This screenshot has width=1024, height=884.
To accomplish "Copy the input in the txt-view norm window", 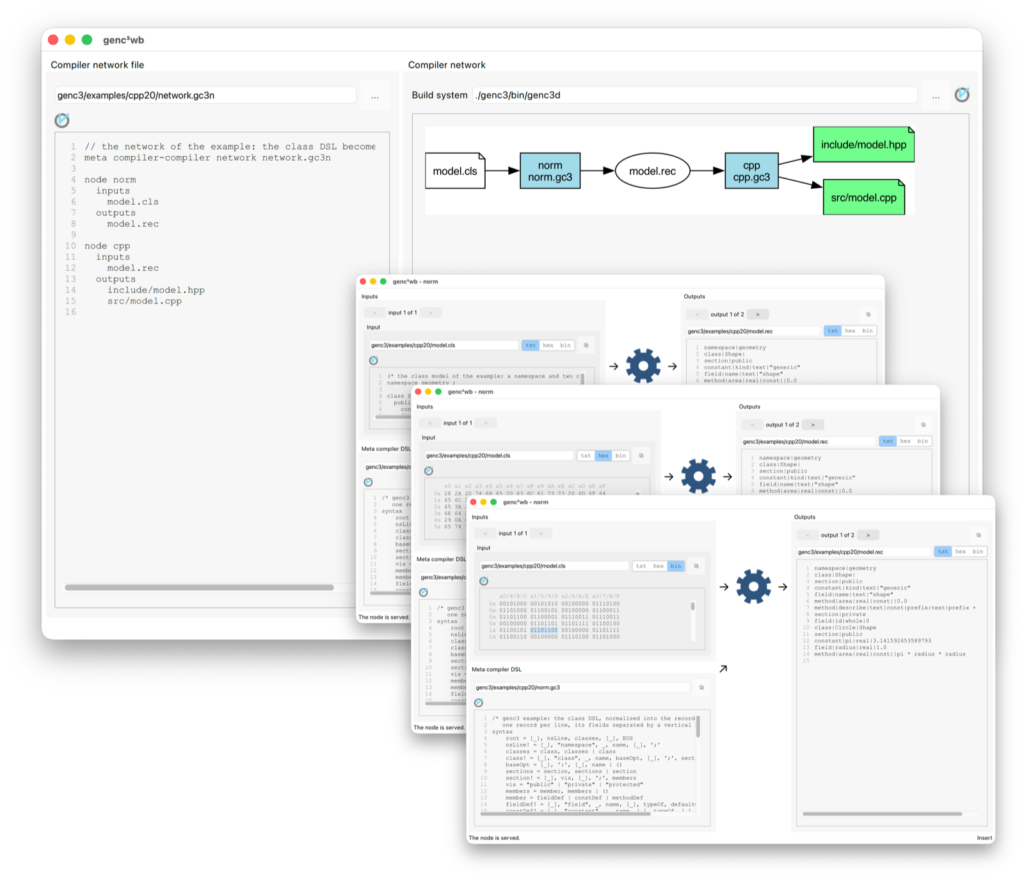I will tap(586, 345).
